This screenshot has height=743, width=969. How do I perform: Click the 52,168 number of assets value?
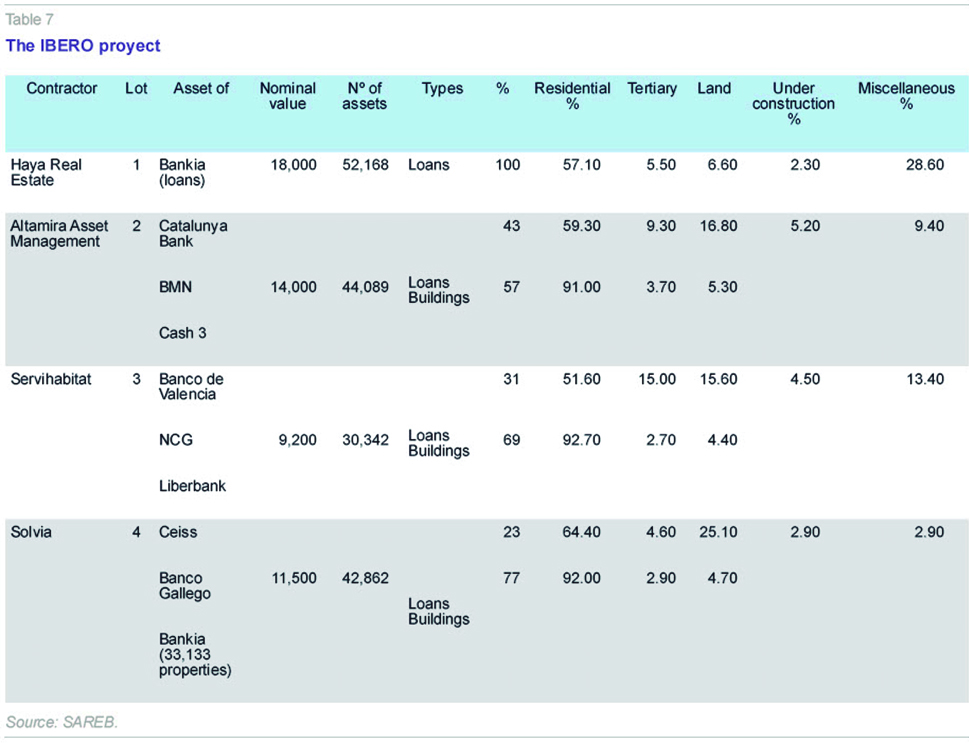pos(364,165)
